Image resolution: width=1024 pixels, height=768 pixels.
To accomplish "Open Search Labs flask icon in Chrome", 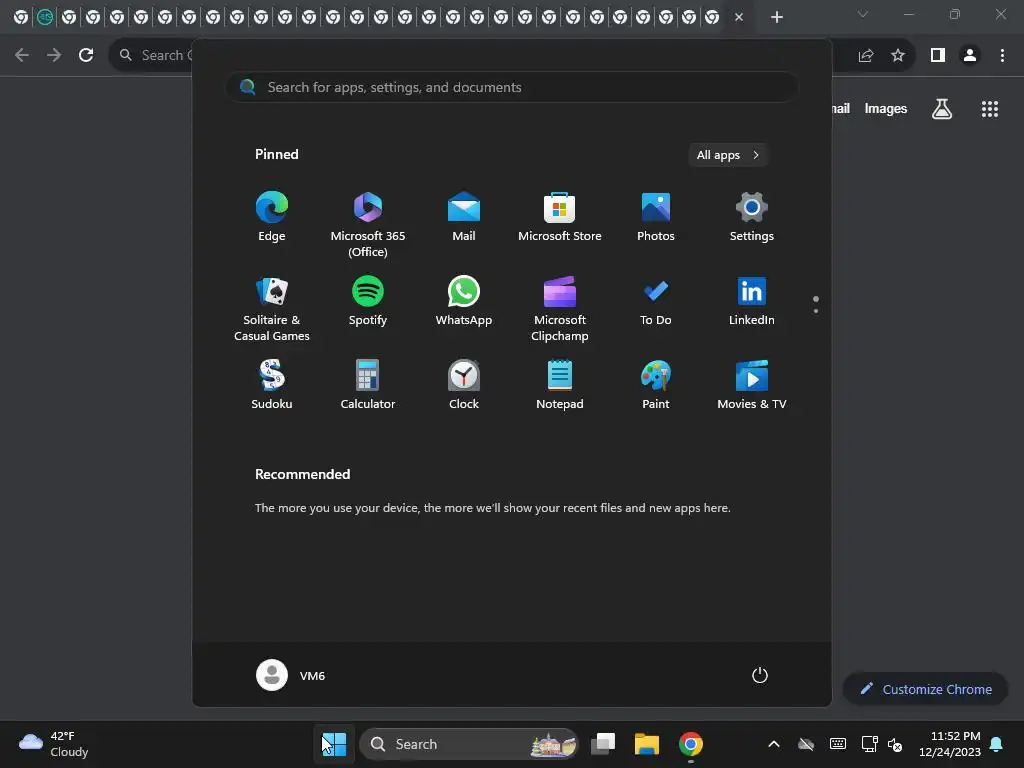I will (942, 108).
